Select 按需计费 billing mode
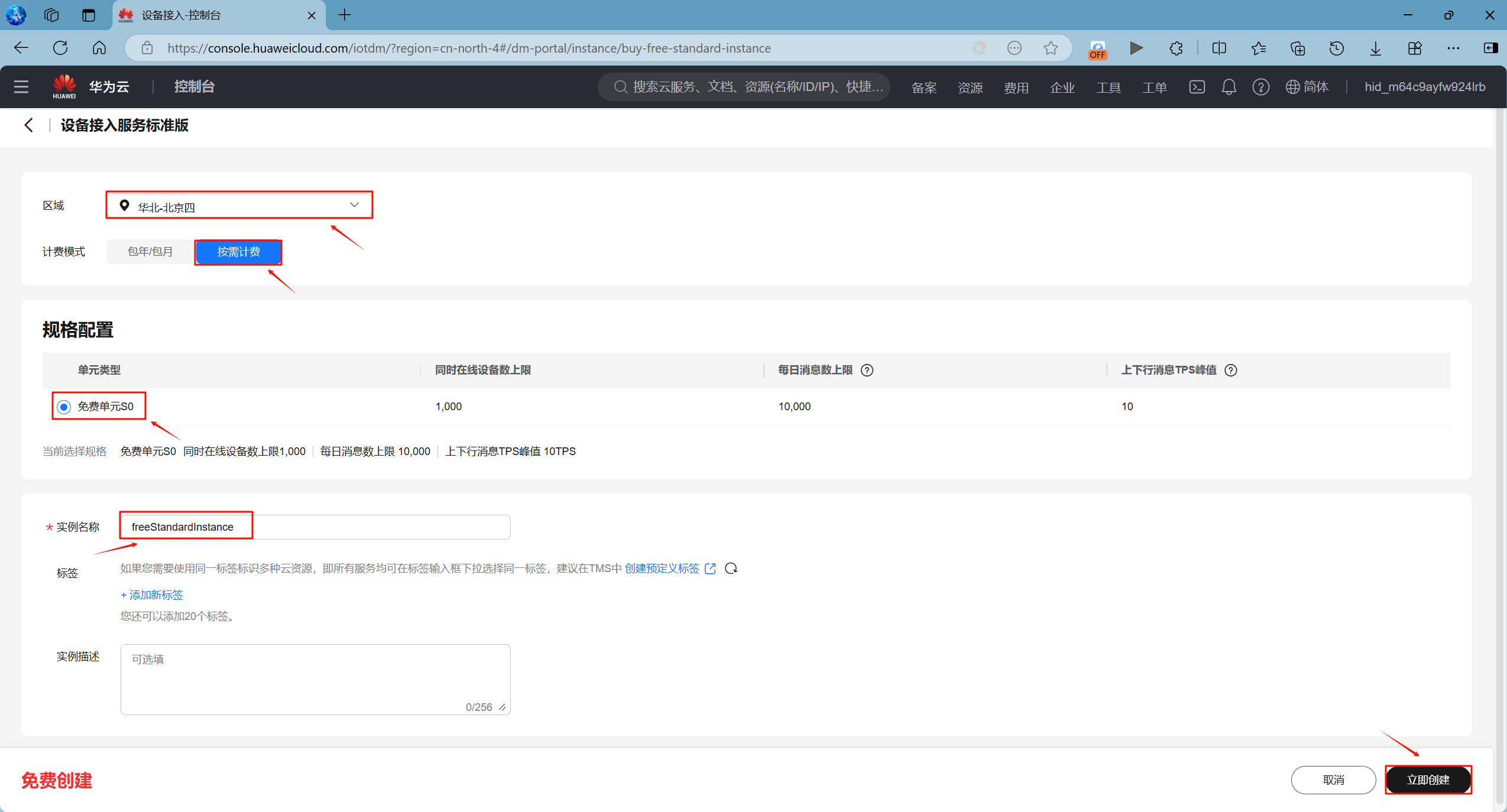 click(x=238, y=252)
